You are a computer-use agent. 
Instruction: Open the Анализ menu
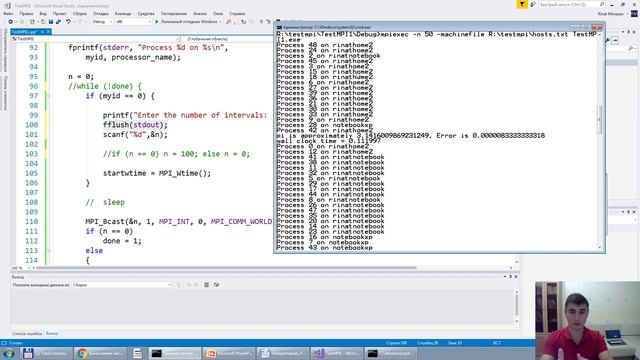click(x=200, y=13)
